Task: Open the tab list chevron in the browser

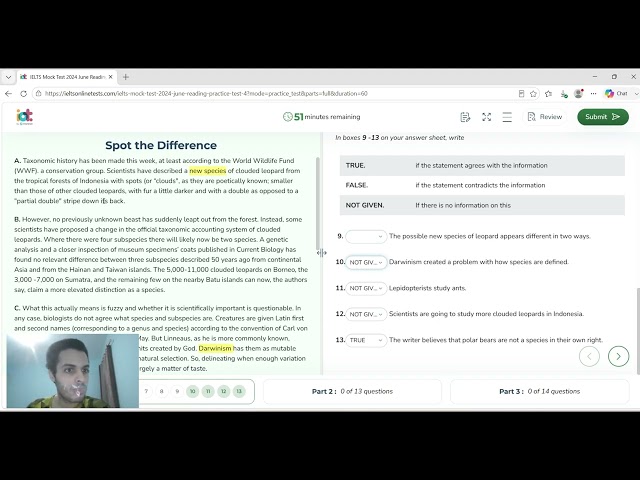Action: coord(8,77)
